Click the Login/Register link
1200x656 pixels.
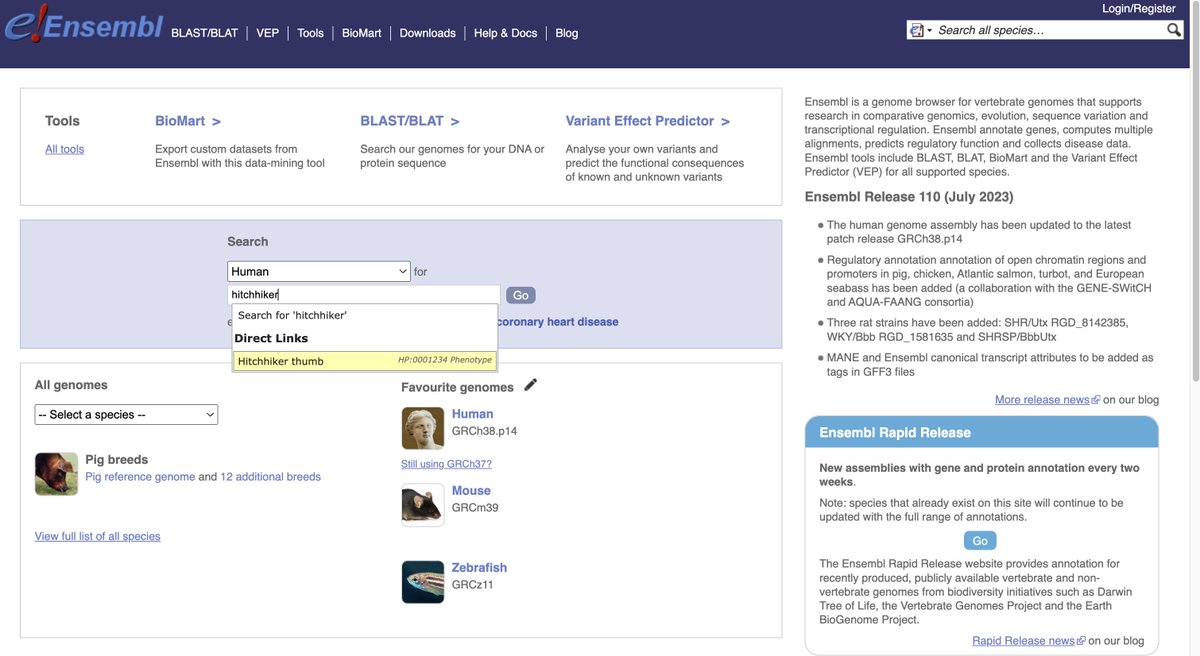point(1139,9)
